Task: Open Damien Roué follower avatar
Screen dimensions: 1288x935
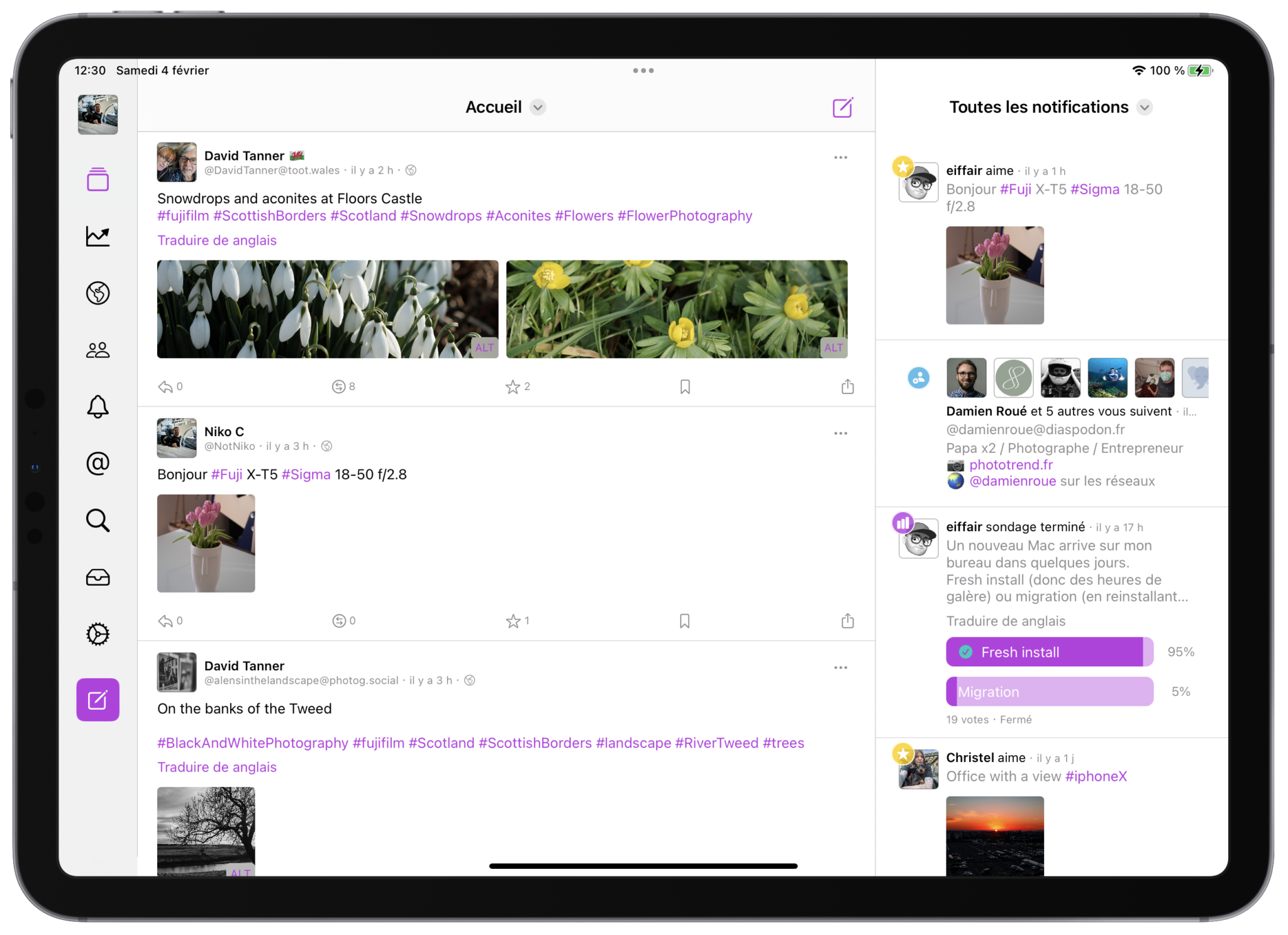Action: (967, 378)
